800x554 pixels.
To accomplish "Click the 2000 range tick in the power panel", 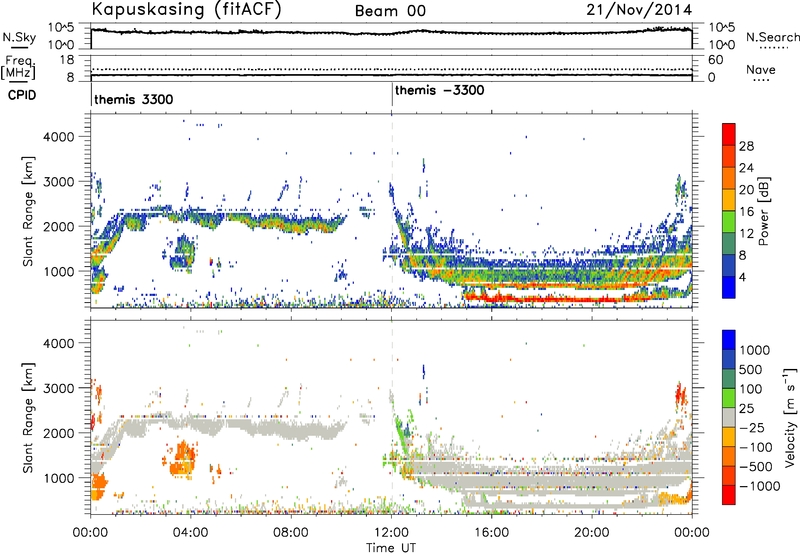I will point(58,226).
